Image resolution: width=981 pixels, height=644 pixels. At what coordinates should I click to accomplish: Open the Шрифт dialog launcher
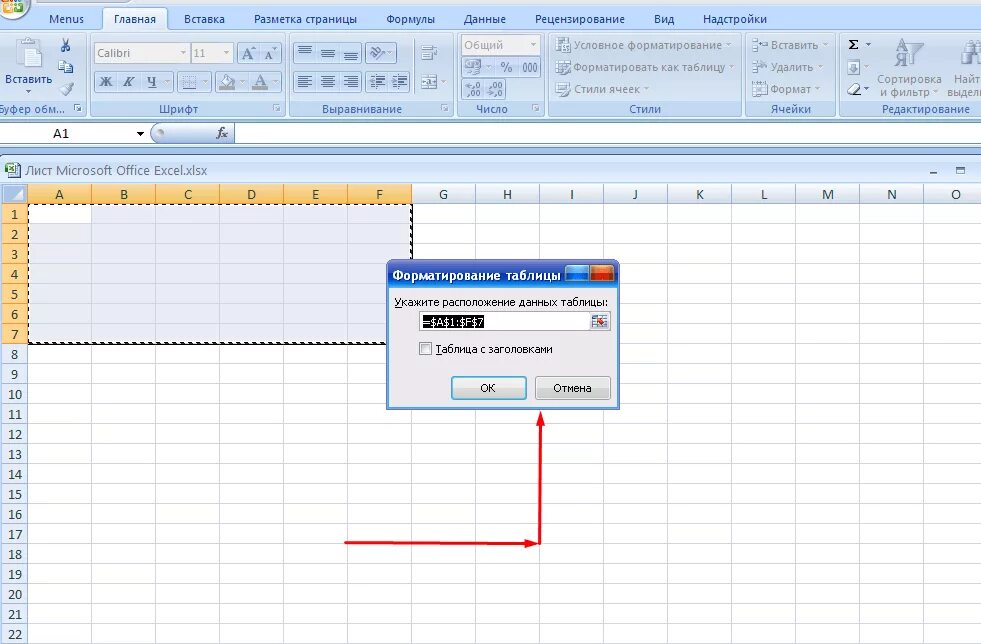pyautogui.click(x=277, y=108)
